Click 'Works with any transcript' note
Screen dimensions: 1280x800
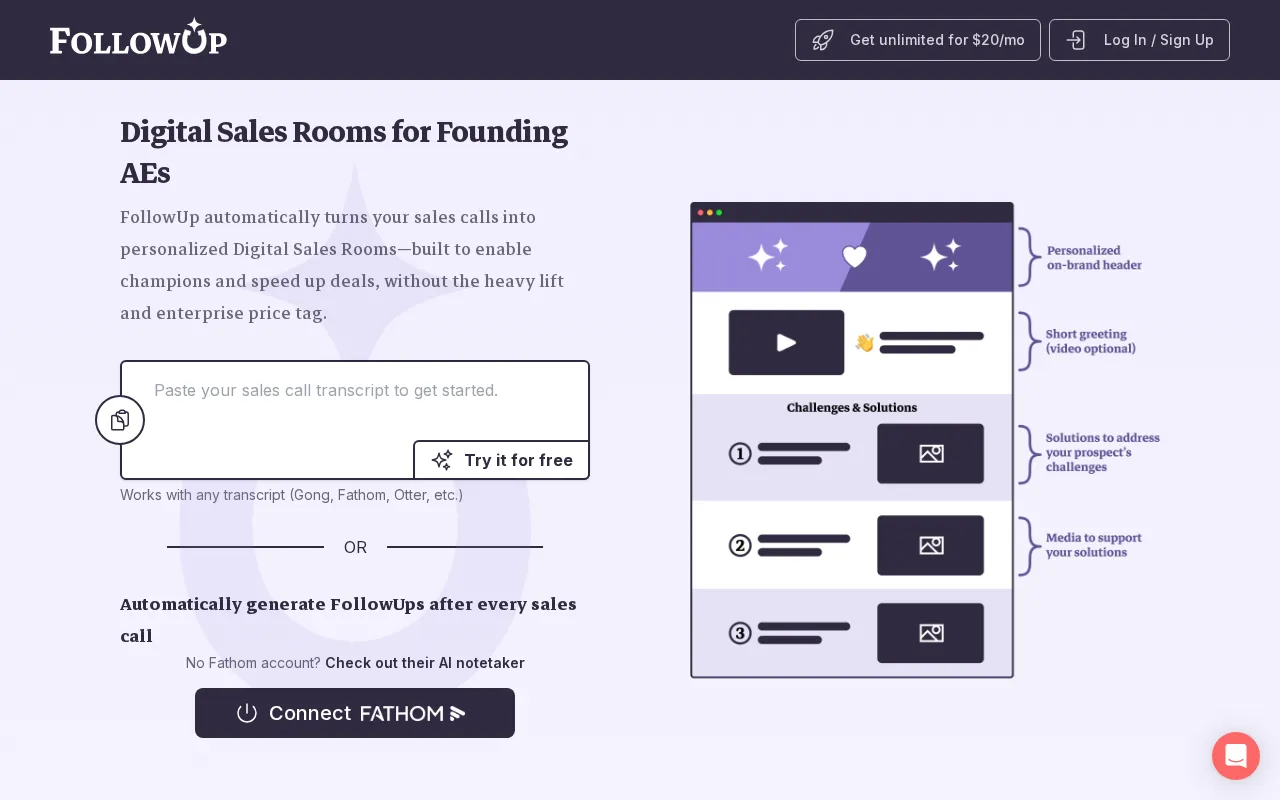[291, 495]
